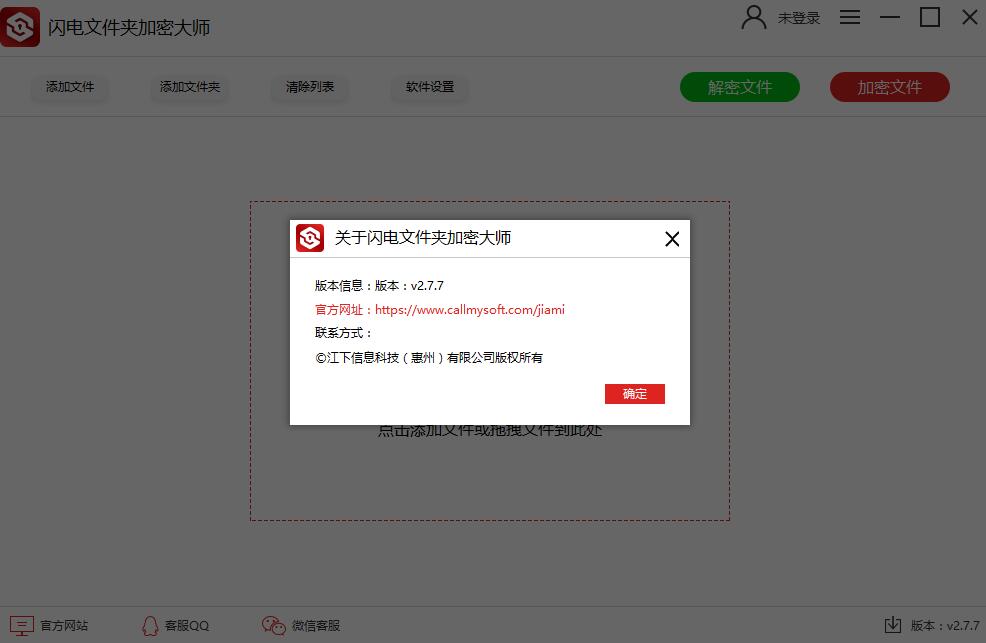
Task: Click 清除列表 to clear the list
Action: [x=309, y=88]
